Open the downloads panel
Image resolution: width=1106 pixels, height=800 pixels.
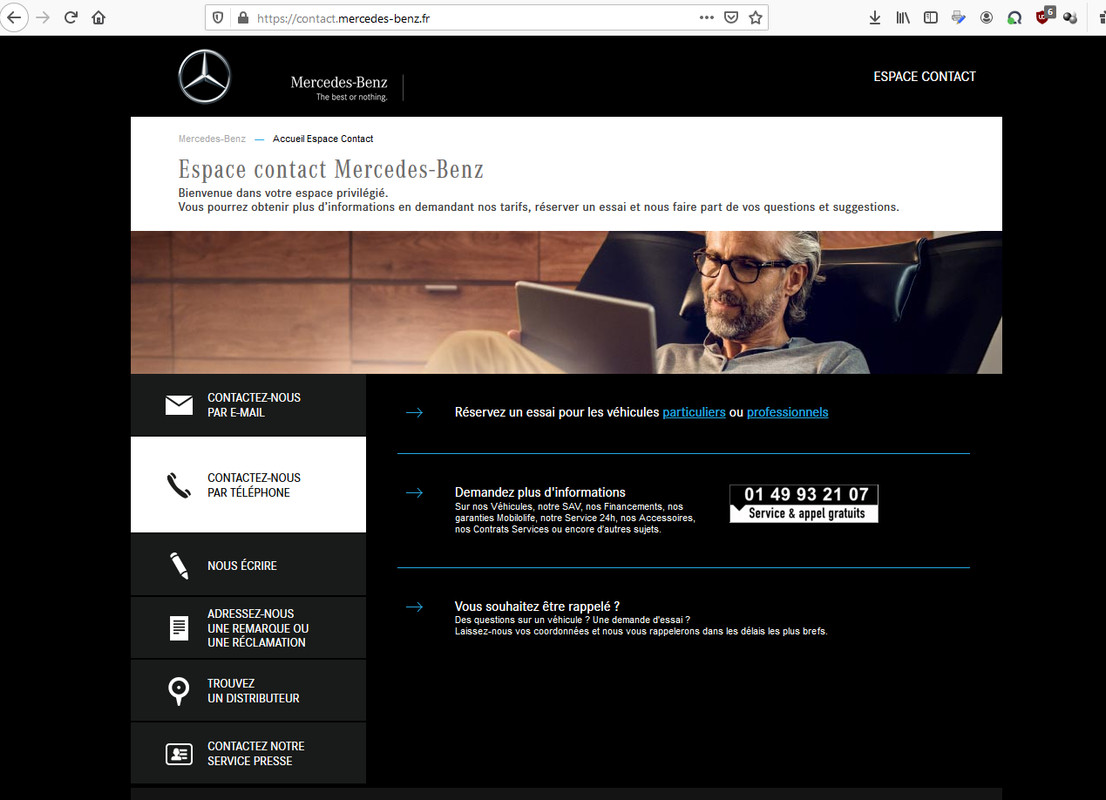875,18
